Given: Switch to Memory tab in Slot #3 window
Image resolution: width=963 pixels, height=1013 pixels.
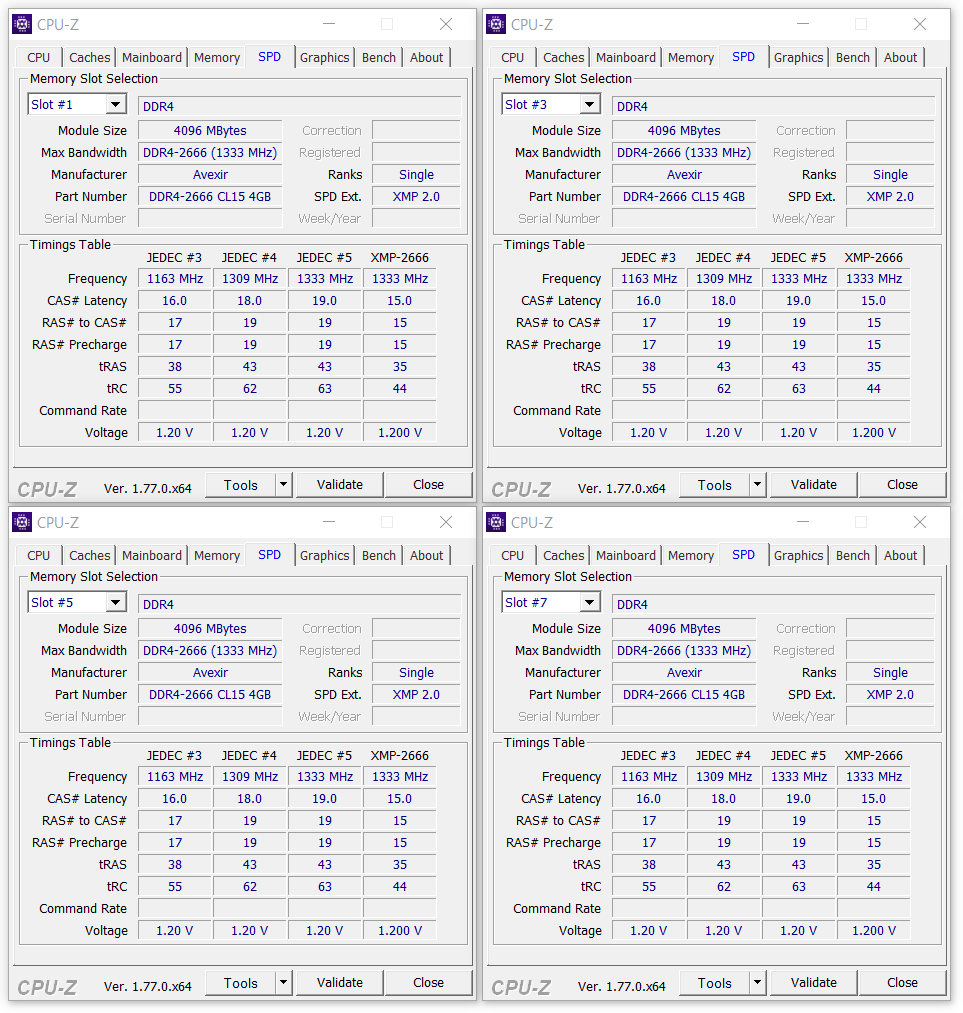Looking at the screenshot, I should pyautogui.click(x=691, y=57).
